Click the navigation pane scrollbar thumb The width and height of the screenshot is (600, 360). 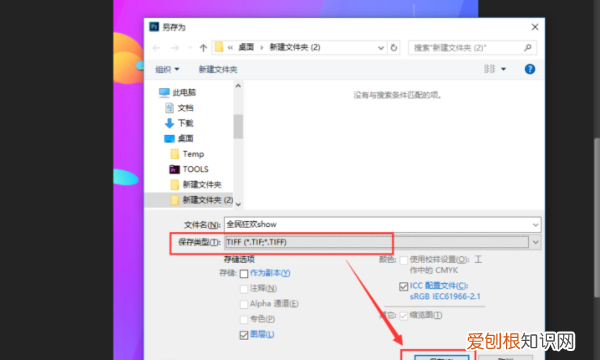(x=238, y=126)
